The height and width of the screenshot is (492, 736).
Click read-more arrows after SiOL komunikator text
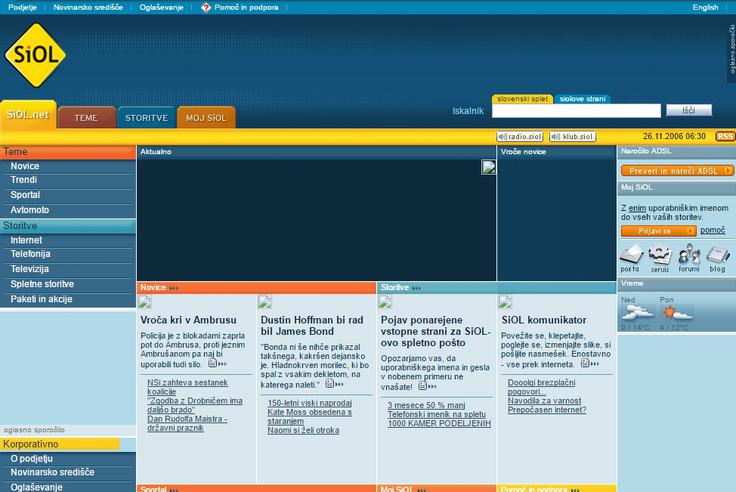click(x=590, y=364)
